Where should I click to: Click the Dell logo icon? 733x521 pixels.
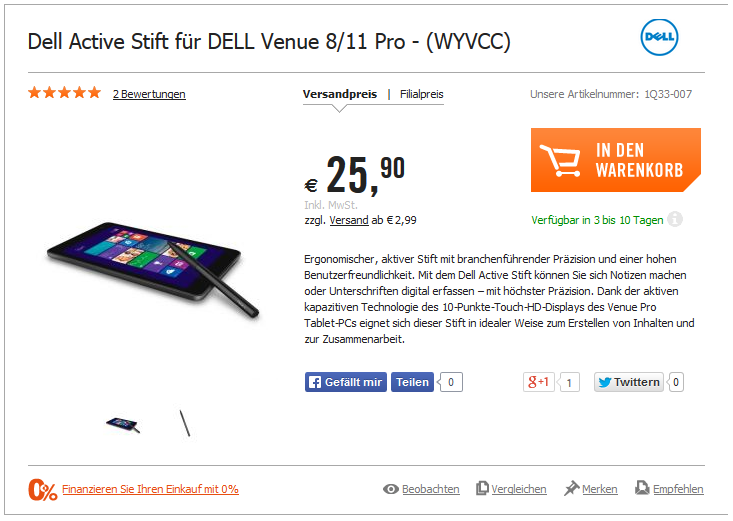click(659, 37)
